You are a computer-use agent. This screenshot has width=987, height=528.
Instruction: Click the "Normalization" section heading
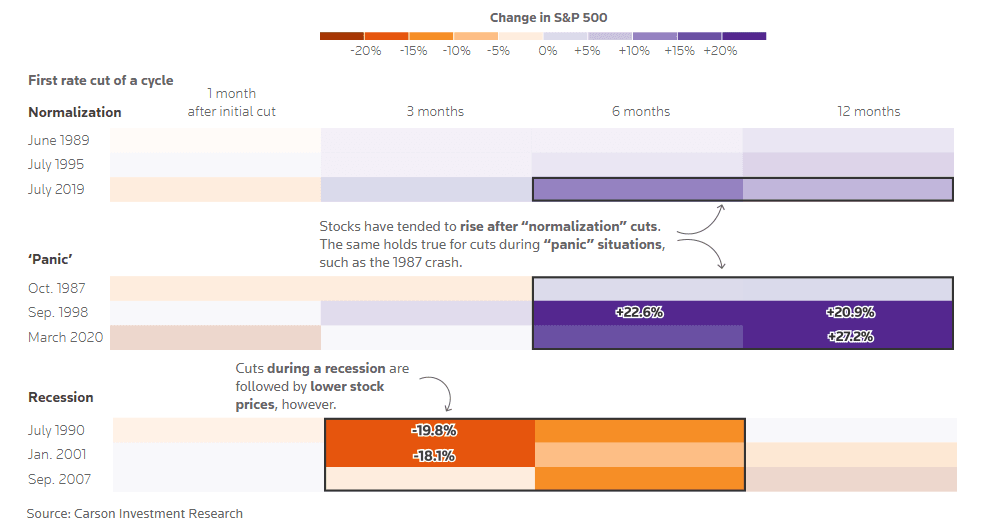[75, 112]
